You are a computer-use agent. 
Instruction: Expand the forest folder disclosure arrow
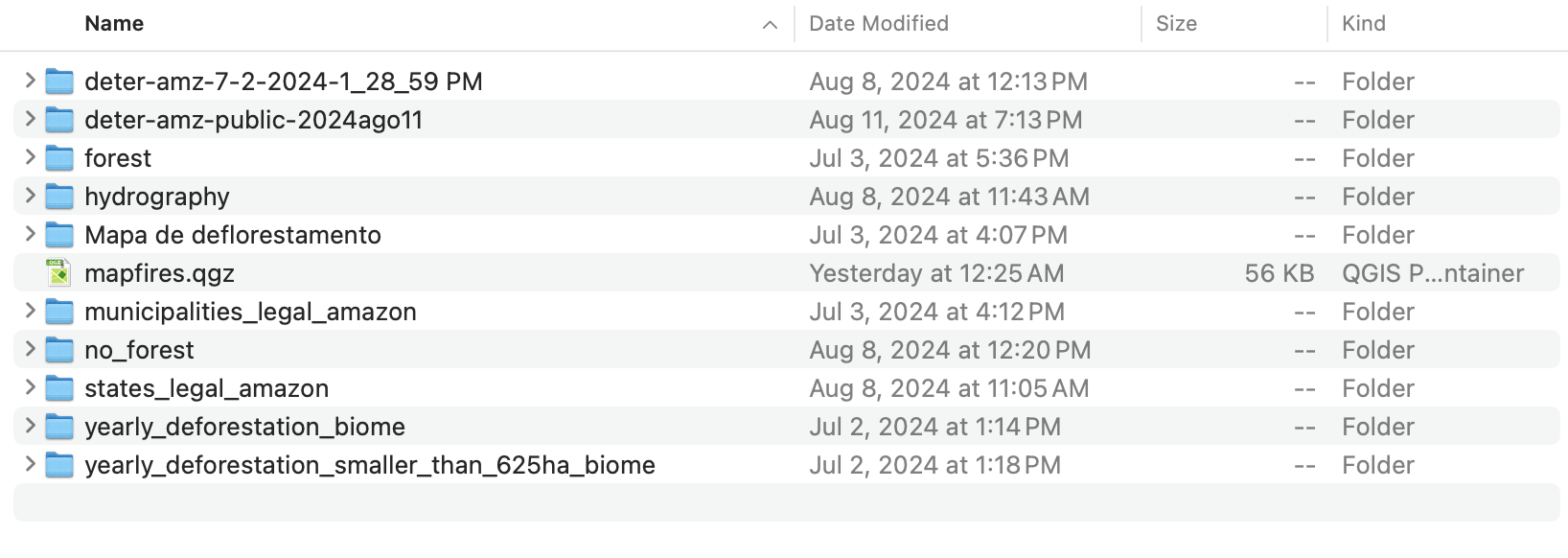[x=30, y=157]
